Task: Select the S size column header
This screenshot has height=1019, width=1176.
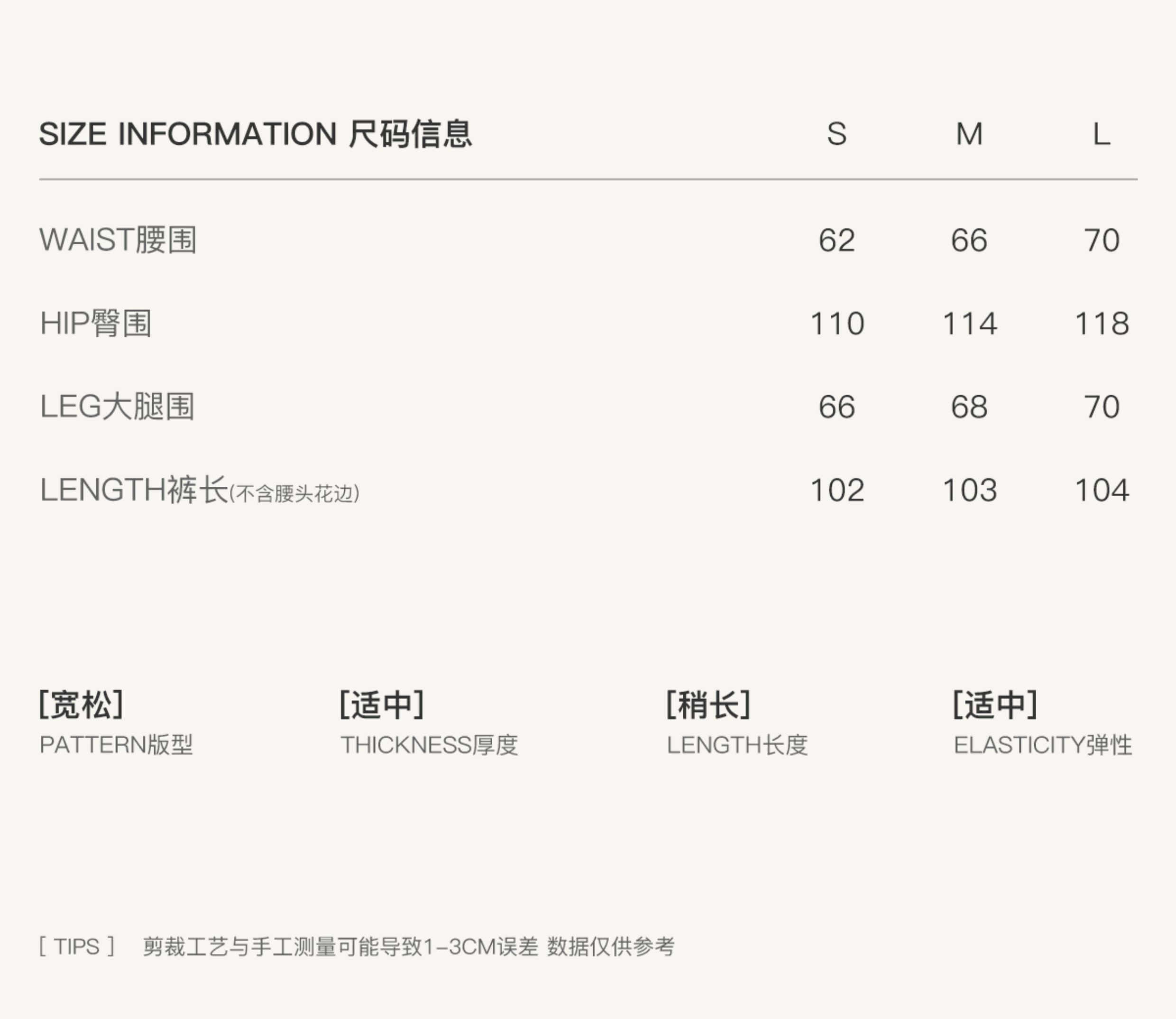Action: 836,134
